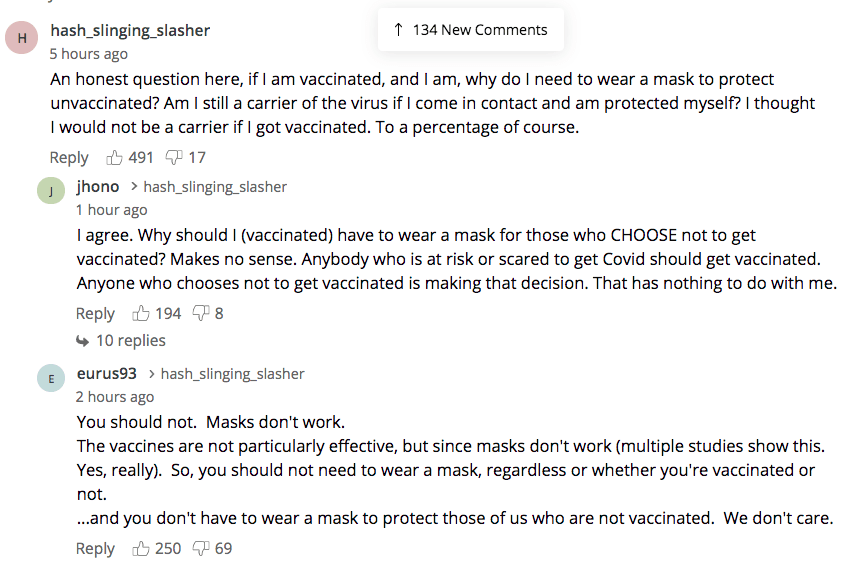
Task: Downvote eurus93's comment
Action: pyautogui.click(x=201, y=548)
